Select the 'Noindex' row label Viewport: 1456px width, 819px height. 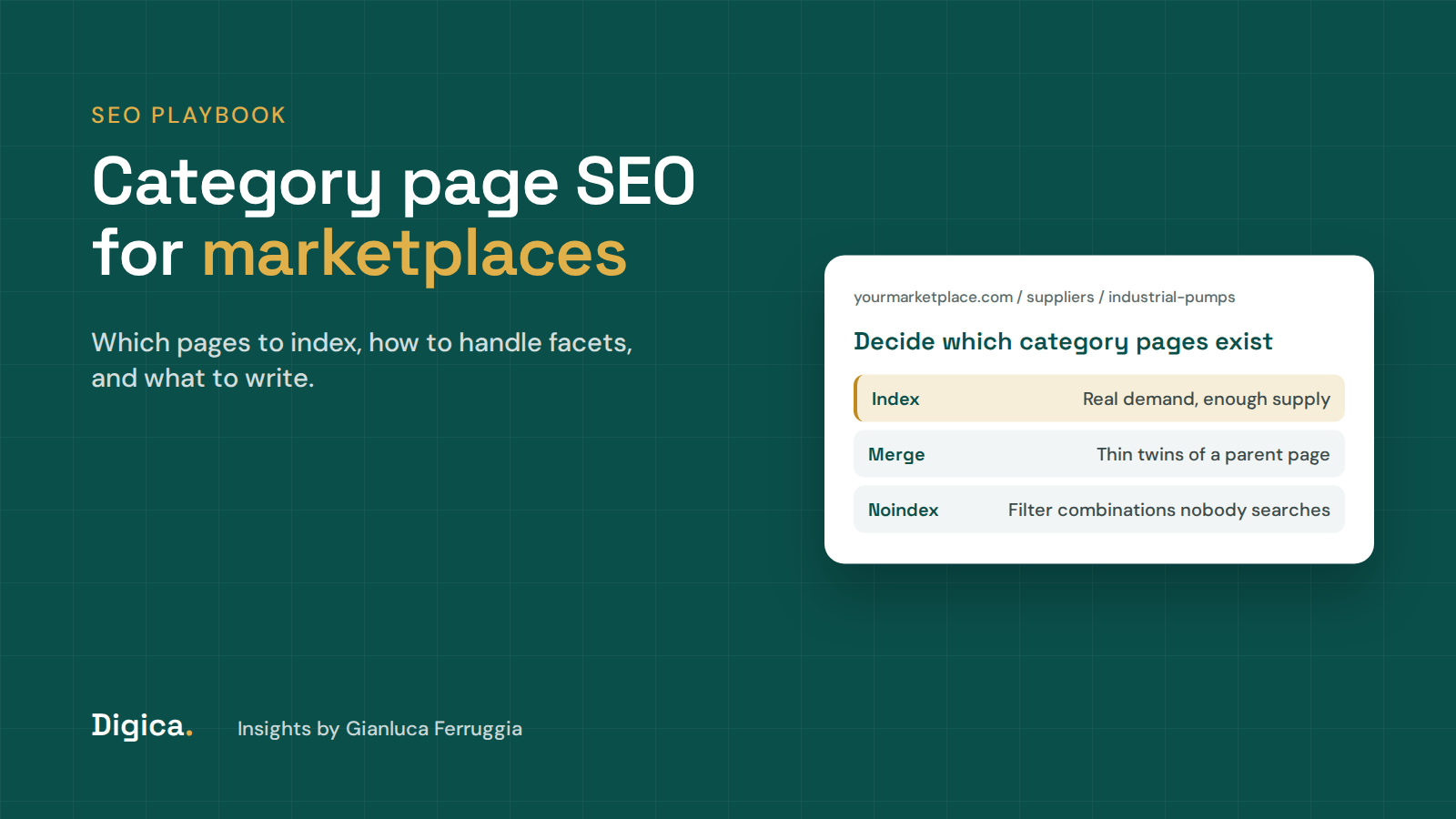coord(903,511)
